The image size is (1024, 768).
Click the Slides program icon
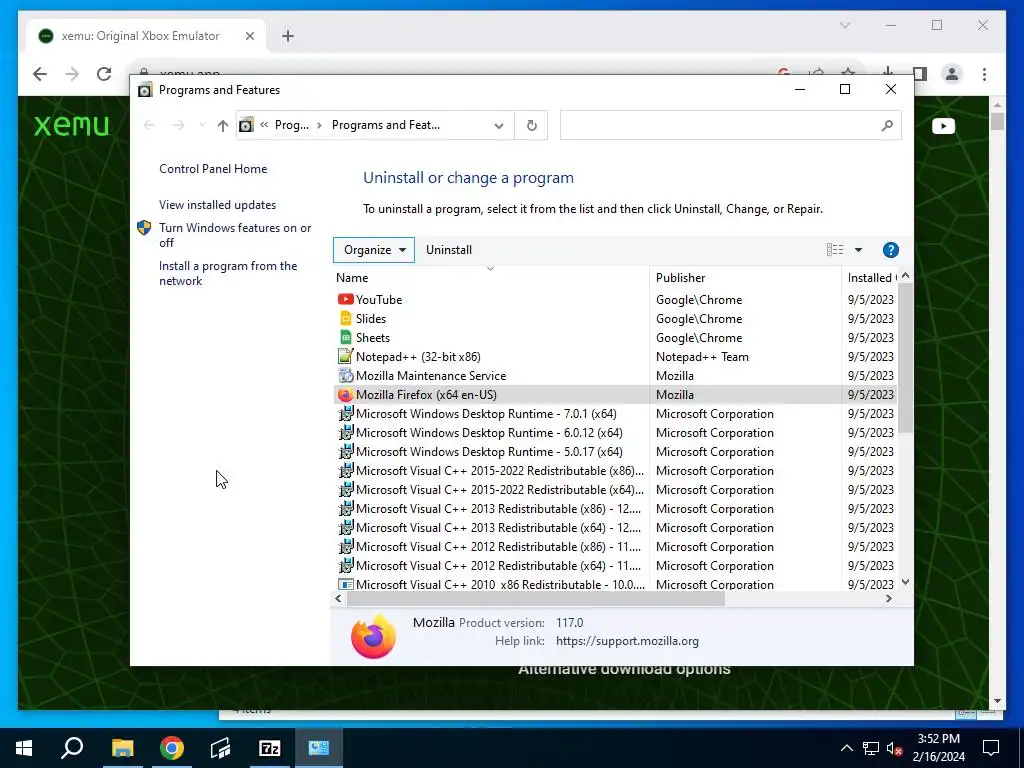tap(345, 318)
